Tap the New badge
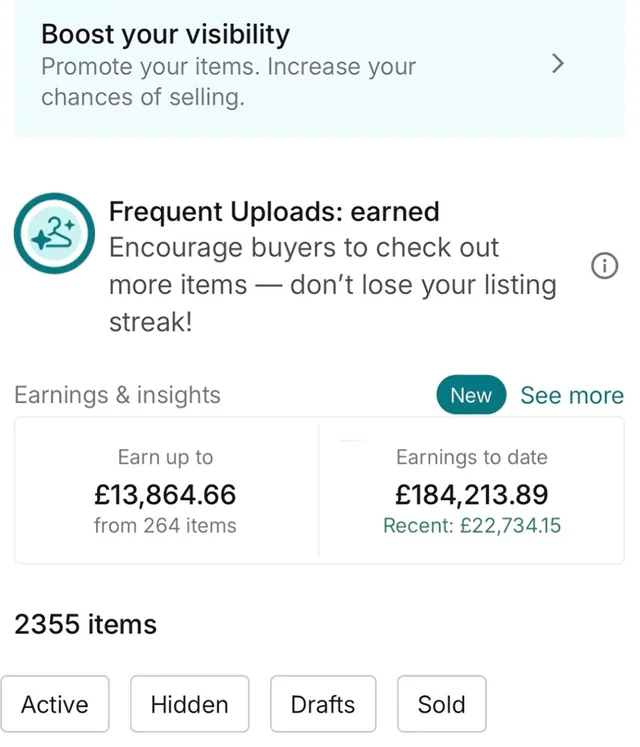Image resolution: width=640 pixels, height=747 pixels. tap(470, 396)
